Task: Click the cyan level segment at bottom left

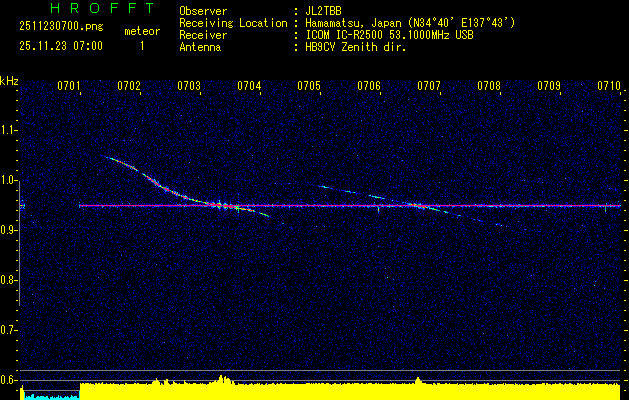Action: tap(50, 396)
